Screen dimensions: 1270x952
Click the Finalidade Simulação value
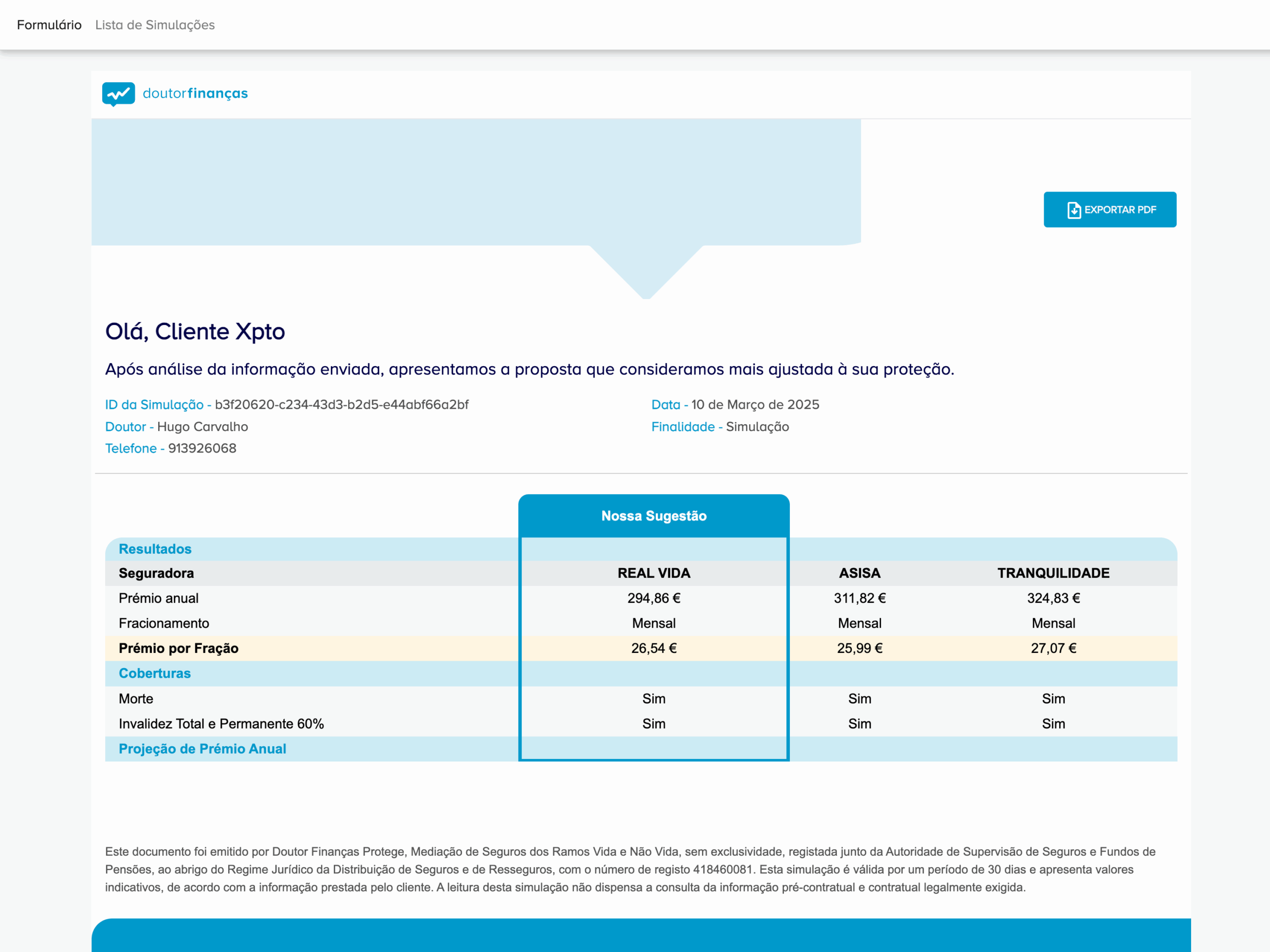(757, 426)
